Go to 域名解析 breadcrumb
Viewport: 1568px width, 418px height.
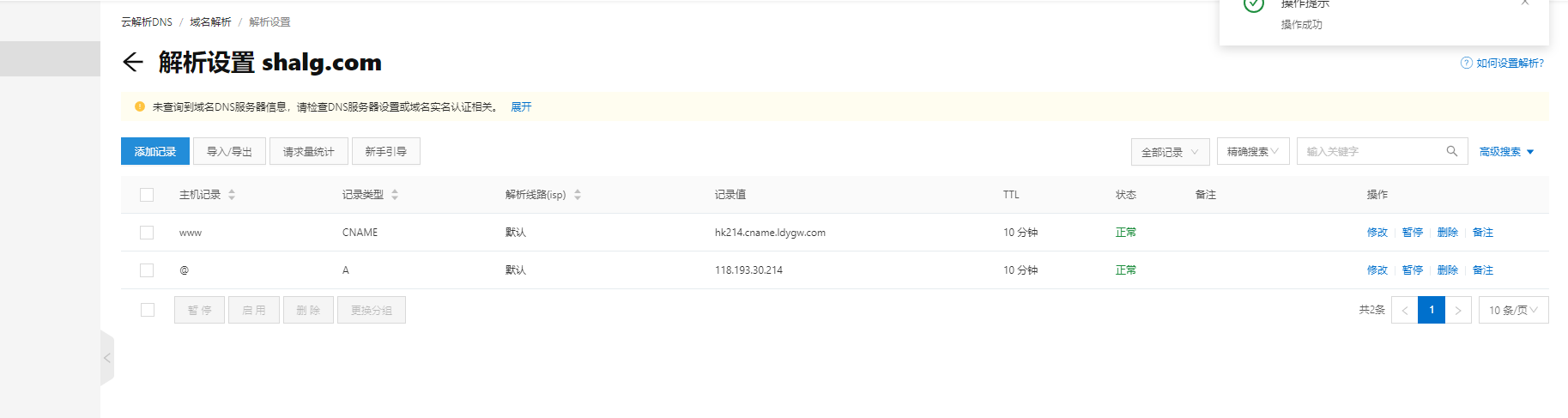click(x=210, y=21)
